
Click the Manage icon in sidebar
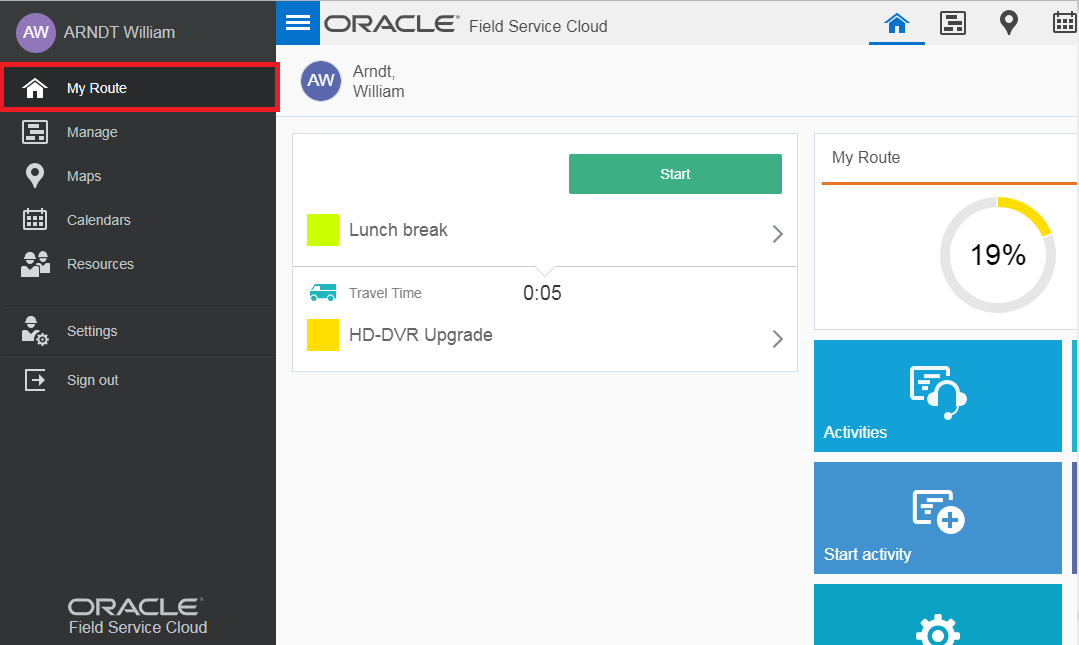tap(35, 131)
